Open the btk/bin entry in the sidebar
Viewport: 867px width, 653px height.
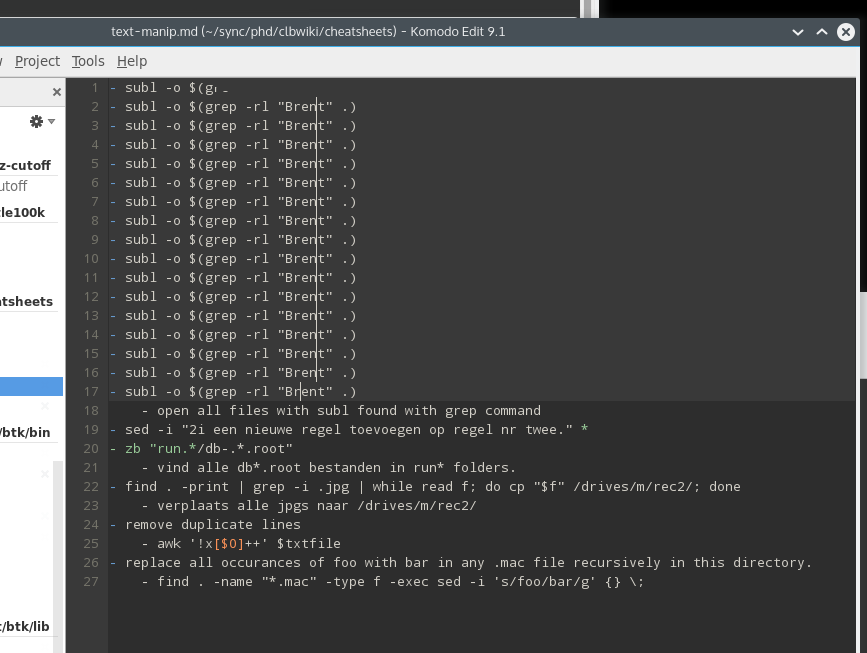(x=26, y=432)
